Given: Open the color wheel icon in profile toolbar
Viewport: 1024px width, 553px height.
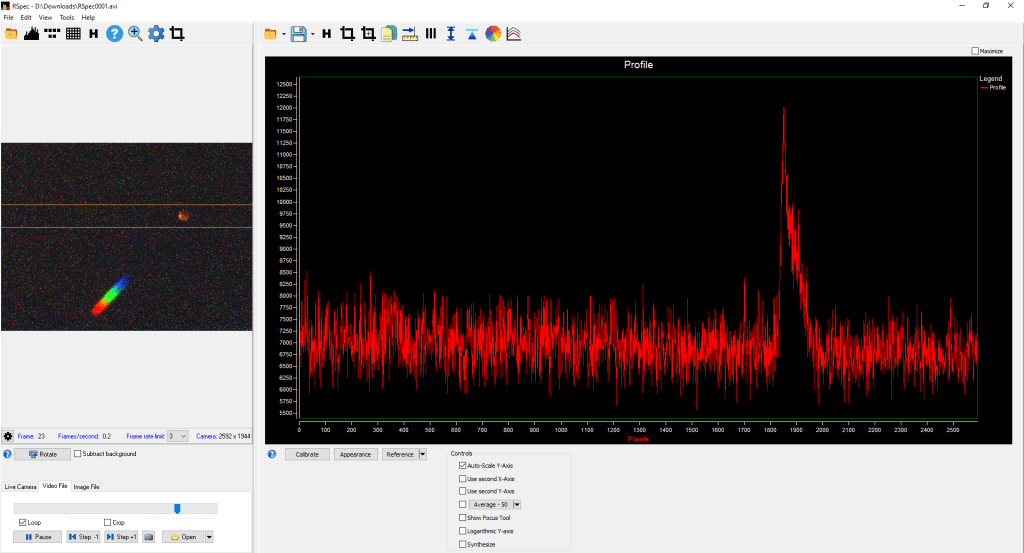Looking at the screenshot, I should click(492, 34).
